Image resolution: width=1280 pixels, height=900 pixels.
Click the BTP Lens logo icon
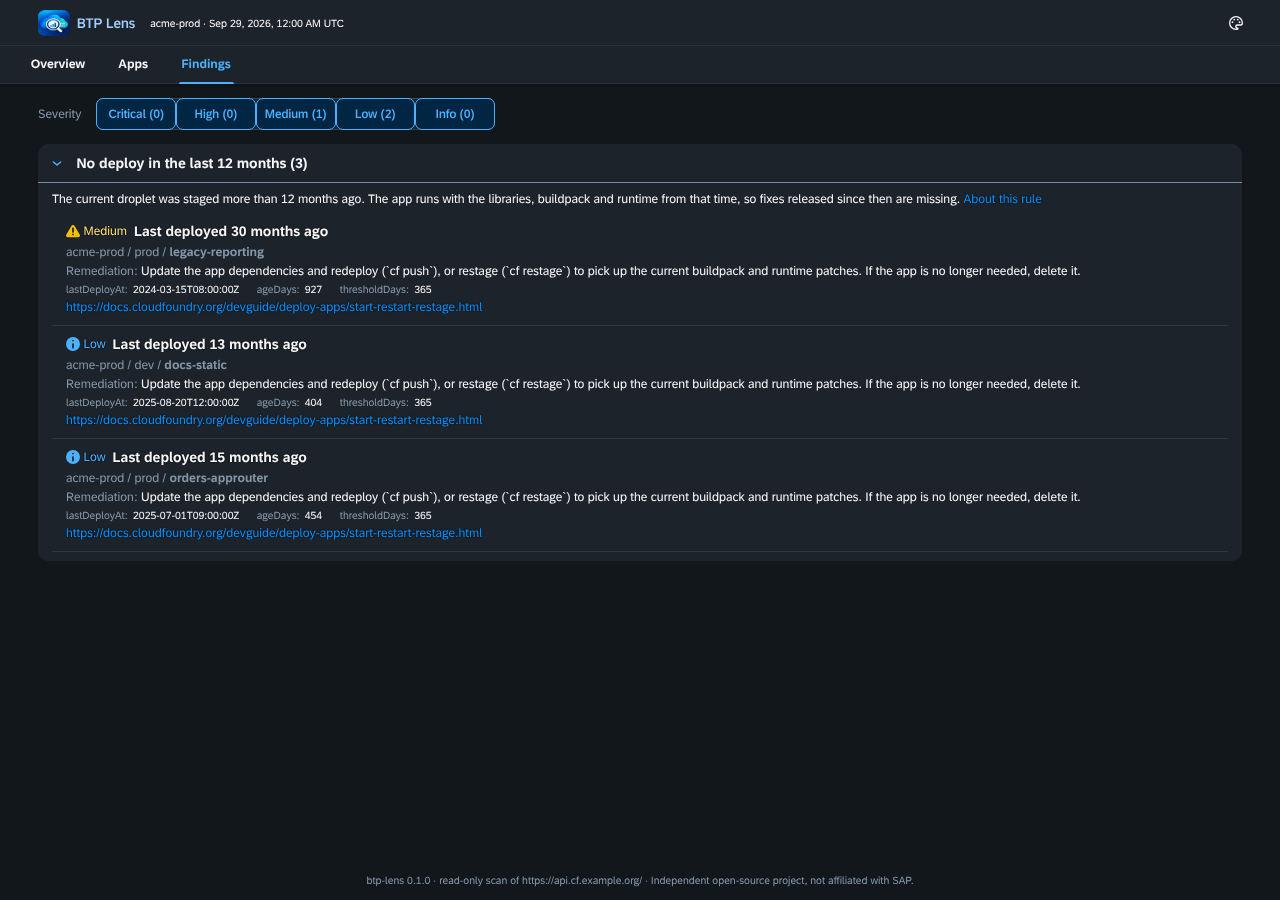pos(53,23)
